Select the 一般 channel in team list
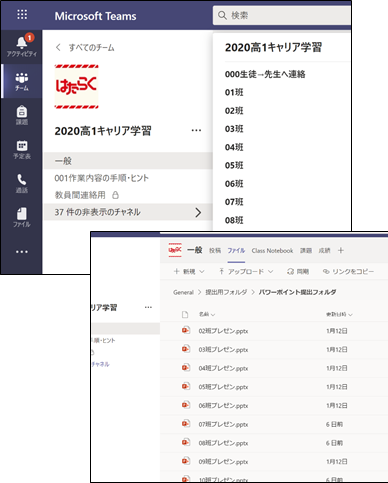388x483 pixels. coord(128,161)
